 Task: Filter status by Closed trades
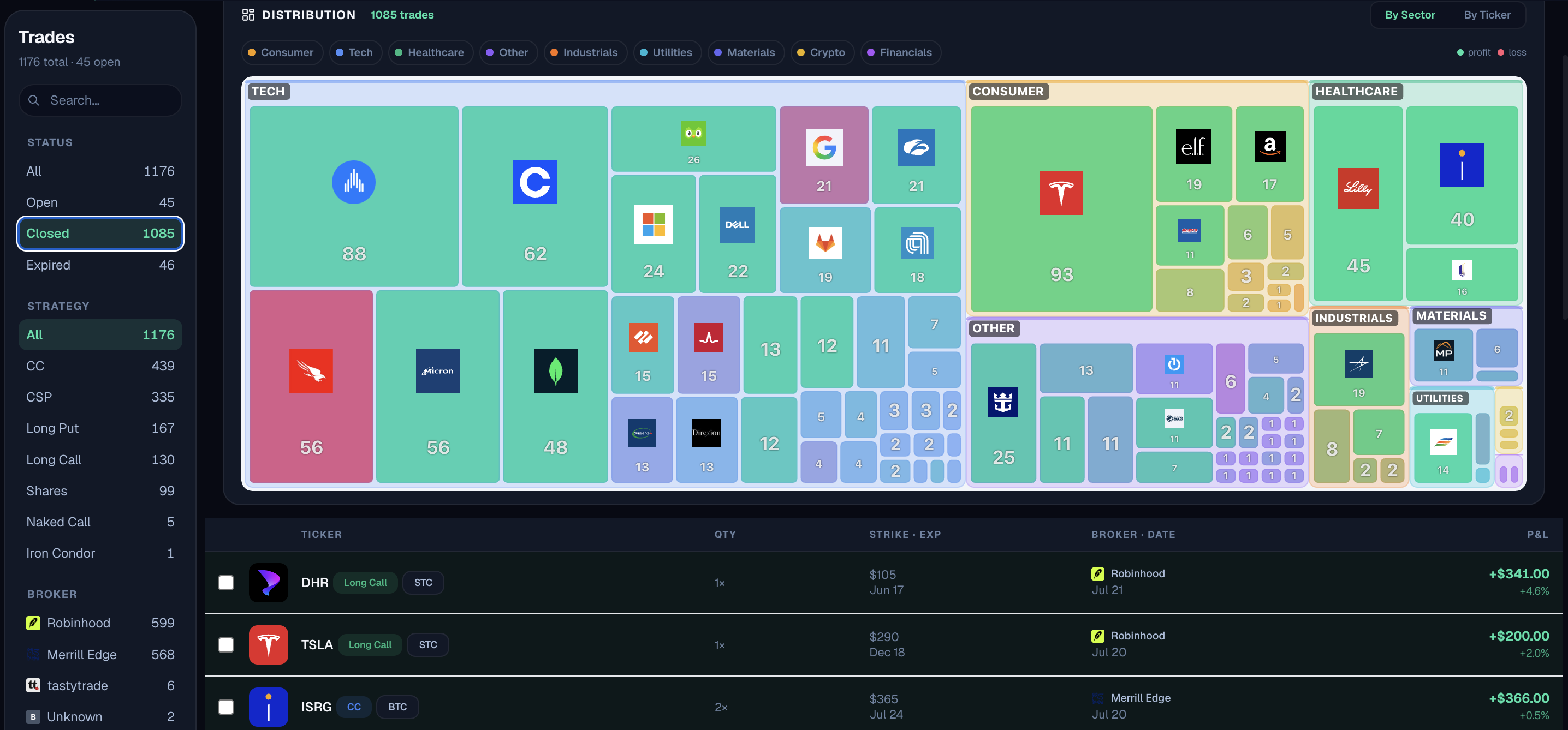click(x=100, y=234)
